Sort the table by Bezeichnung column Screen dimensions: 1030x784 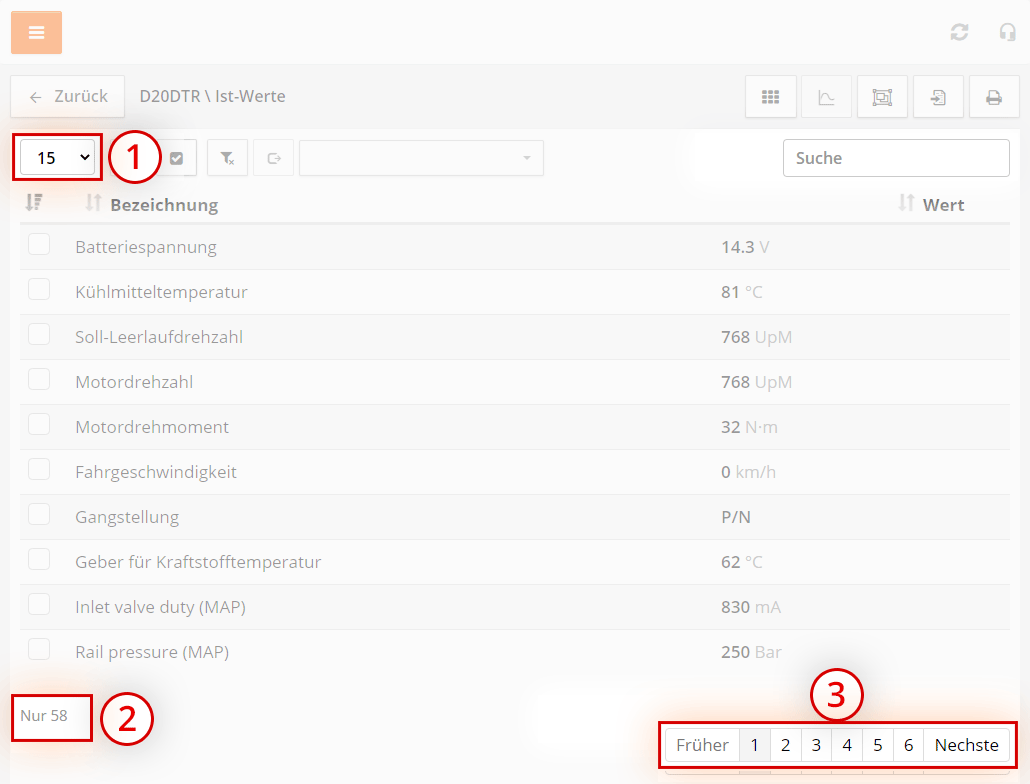[x=163, y=205]
